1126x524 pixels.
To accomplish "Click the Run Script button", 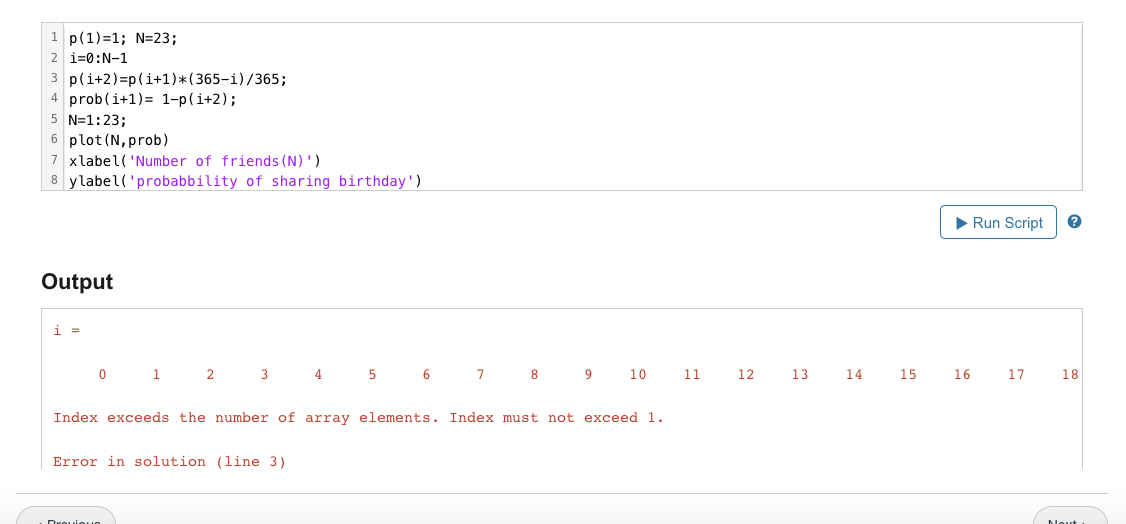I will tap(998, 222).
